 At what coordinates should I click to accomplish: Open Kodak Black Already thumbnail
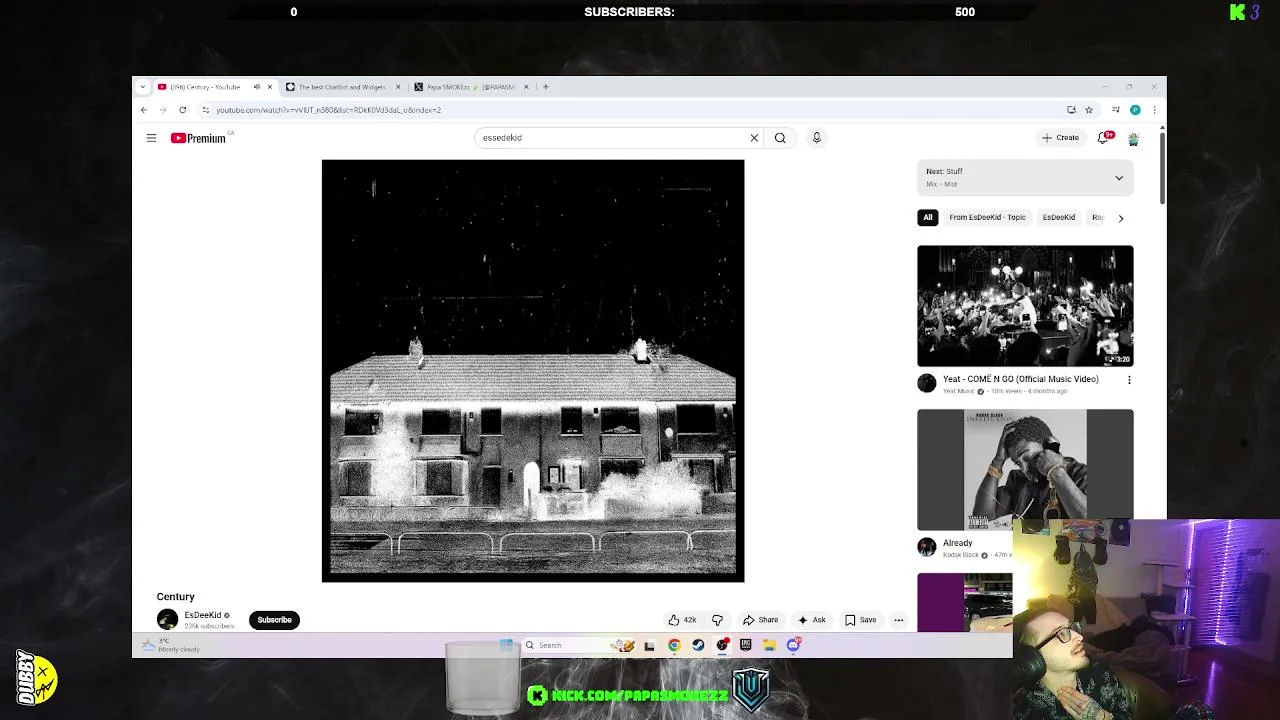click(x=1025, y=470)
